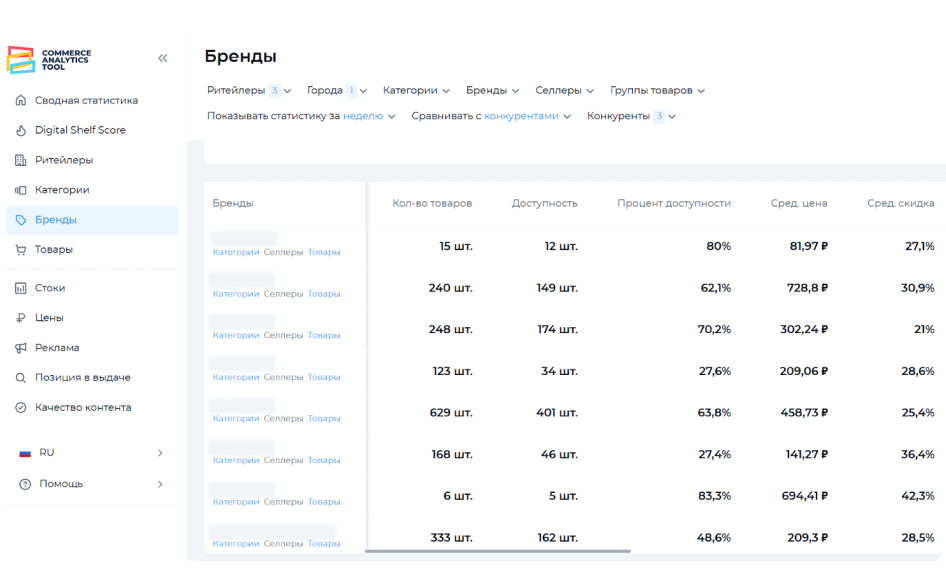The width and height of the screenshot is (946, 584).
Task: Open Товары link in the 248 шт. row
Action: pos(324,335)
